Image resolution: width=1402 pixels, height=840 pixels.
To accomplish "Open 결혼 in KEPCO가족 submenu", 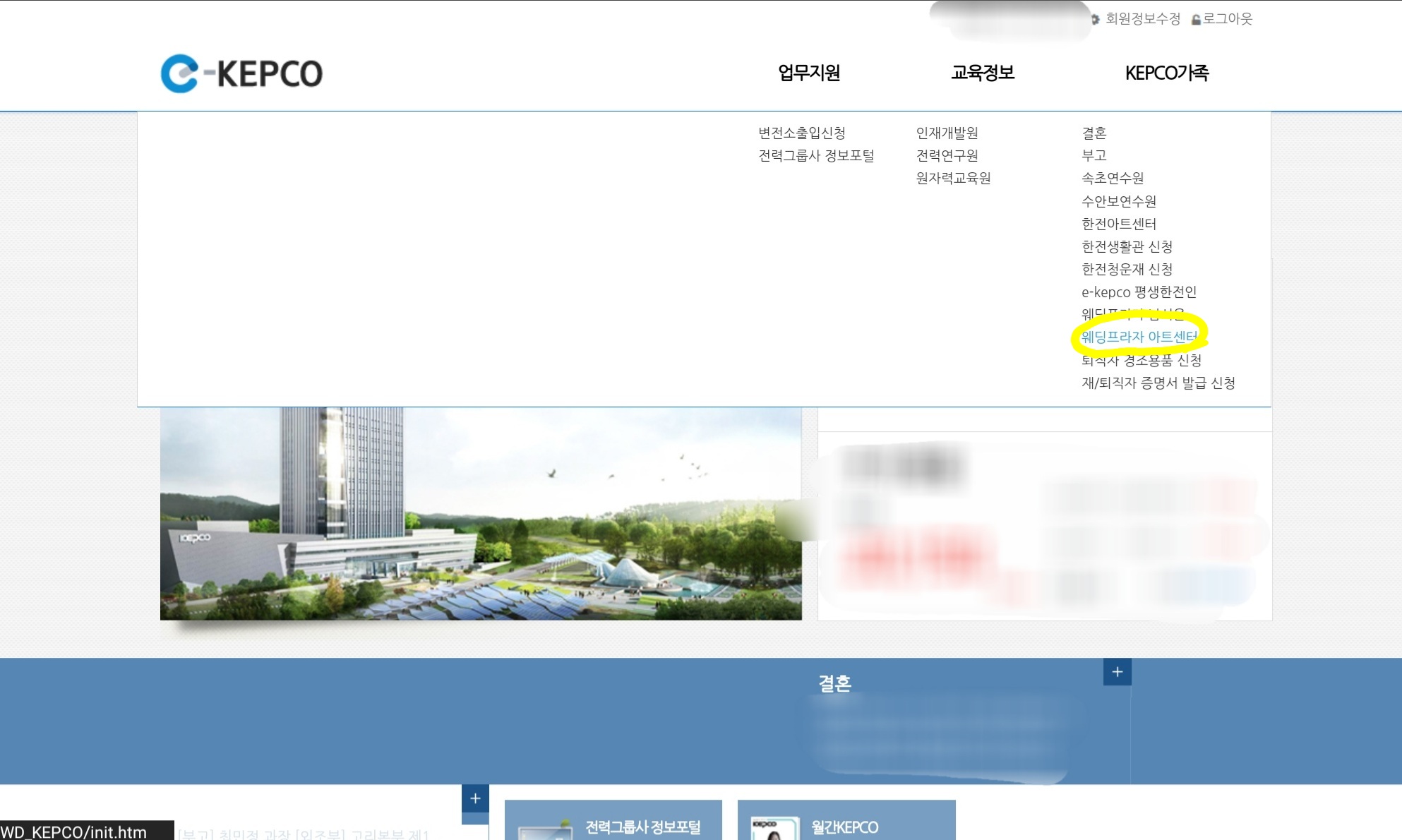I will [x=1094, y=133].
